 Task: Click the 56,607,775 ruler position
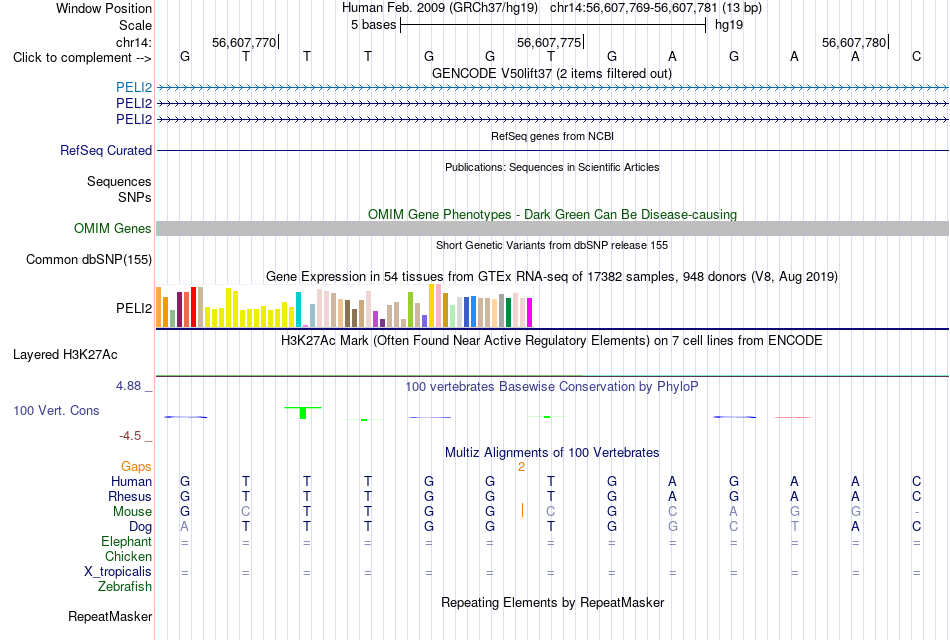click(549, 42)
